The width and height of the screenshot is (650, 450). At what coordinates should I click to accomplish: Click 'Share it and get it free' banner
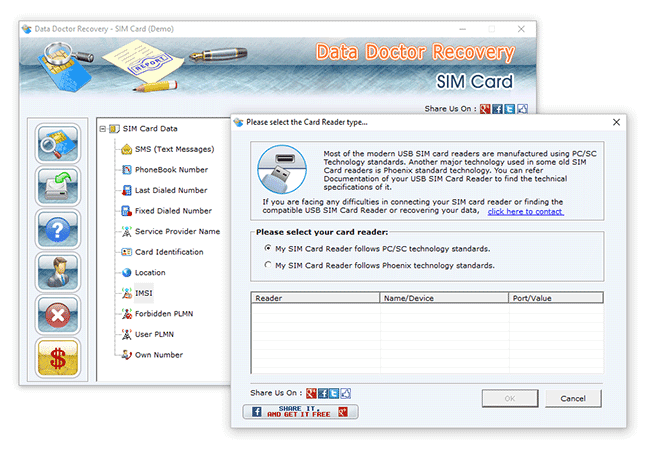[x=301, y=411]
